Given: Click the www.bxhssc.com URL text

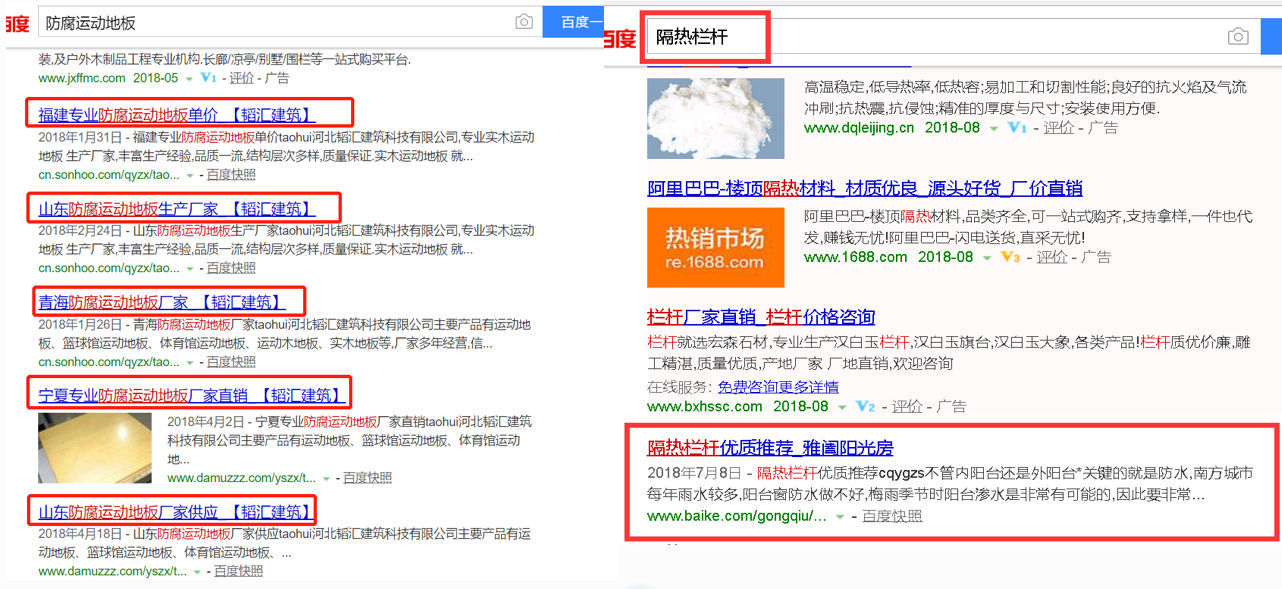Looking at the screenshot, I should pos(705,407).
